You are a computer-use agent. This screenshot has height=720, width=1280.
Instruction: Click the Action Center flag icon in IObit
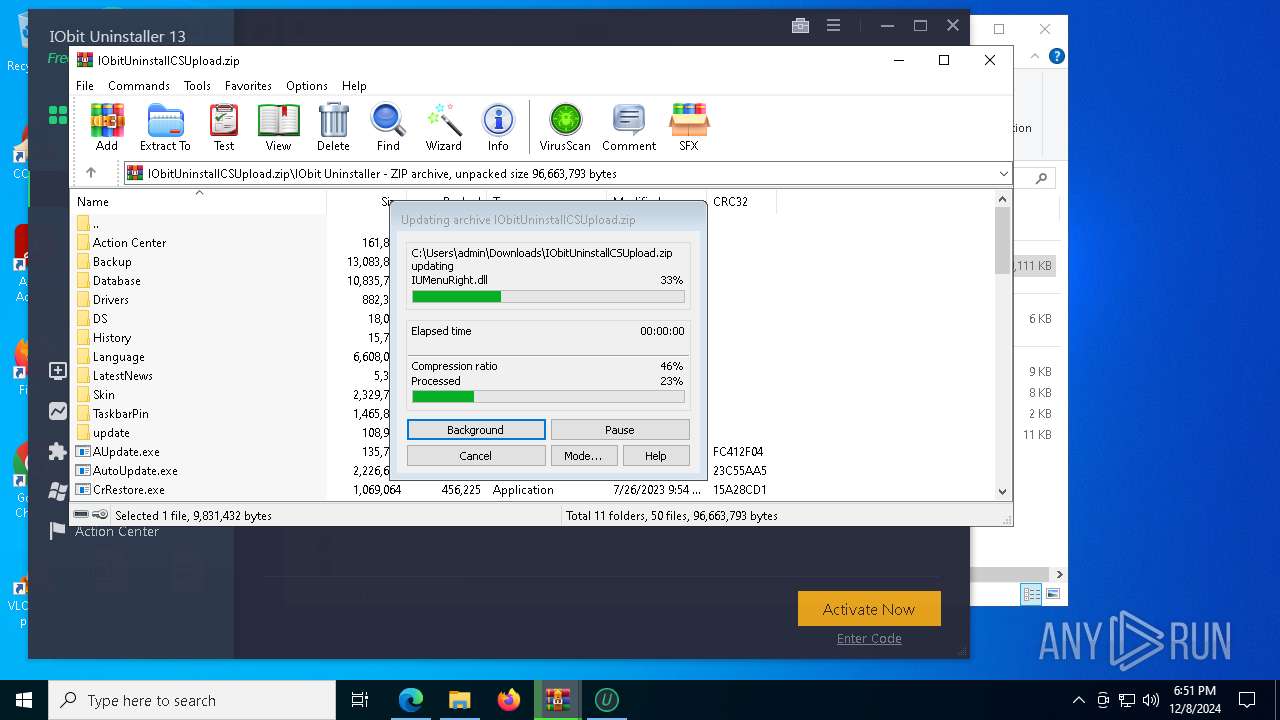pos(58,531)
